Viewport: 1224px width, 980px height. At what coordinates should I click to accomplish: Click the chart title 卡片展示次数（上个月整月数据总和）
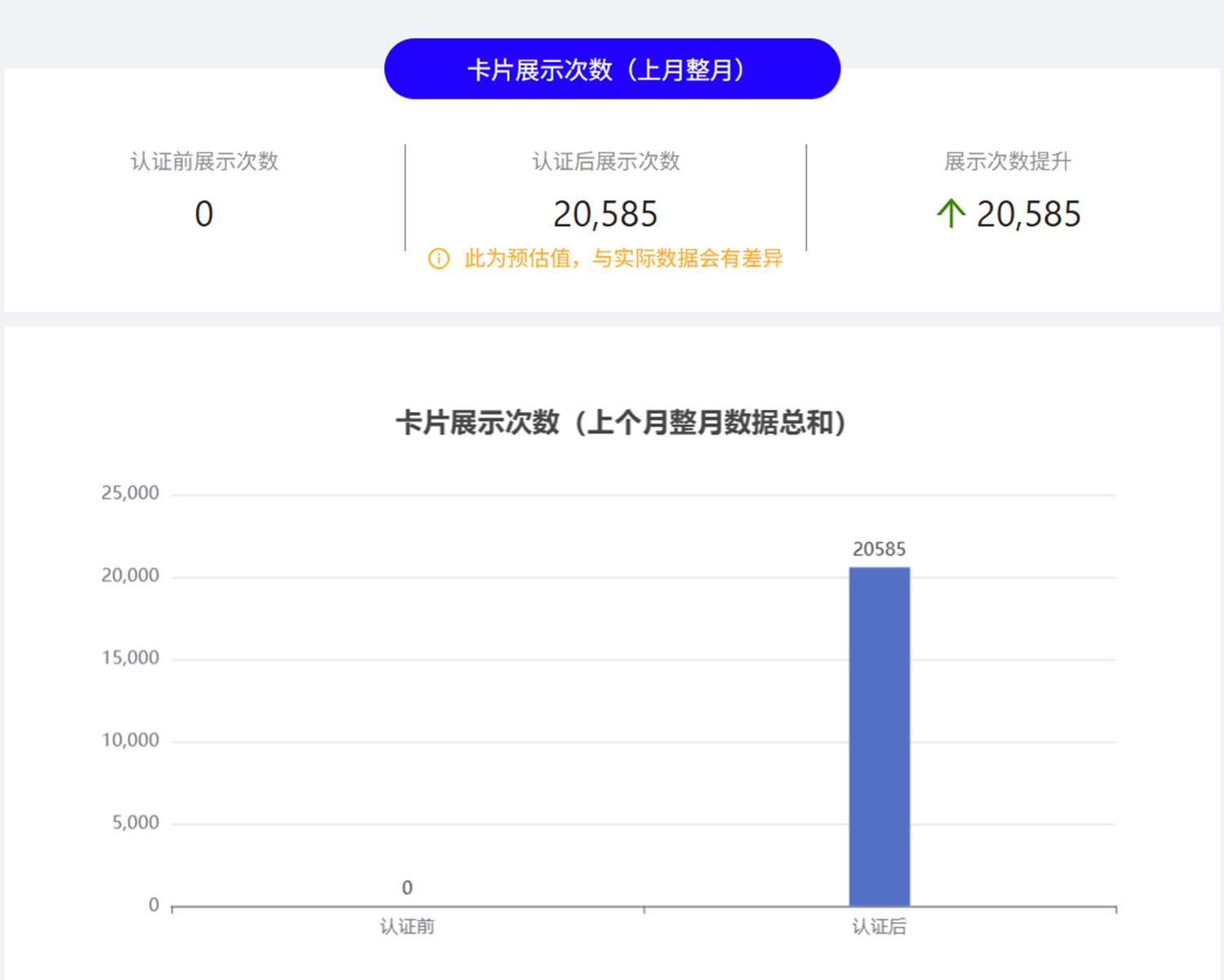click(x=620, y=423)
